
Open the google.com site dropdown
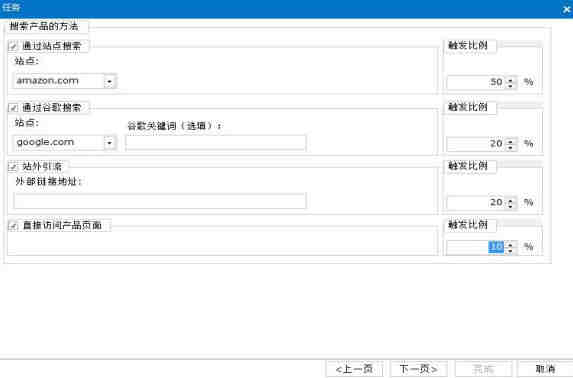pos(109,143)
